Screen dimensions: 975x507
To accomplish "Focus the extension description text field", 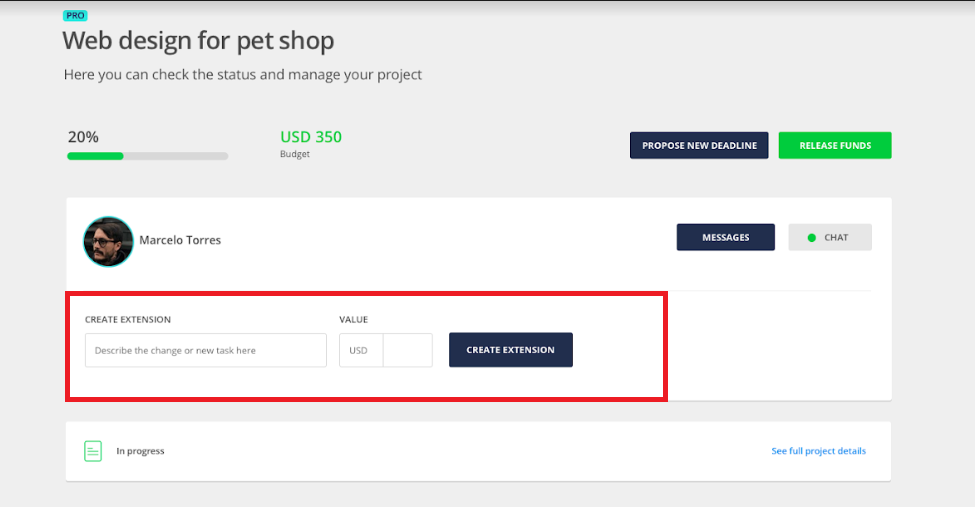I will click(205, 351).
